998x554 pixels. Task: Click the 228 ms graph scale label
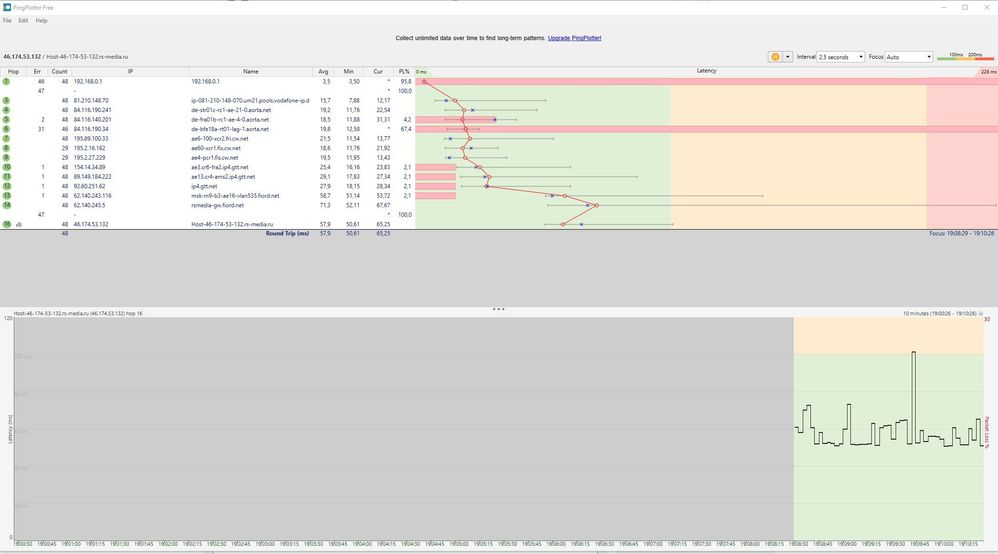[988, 72]
